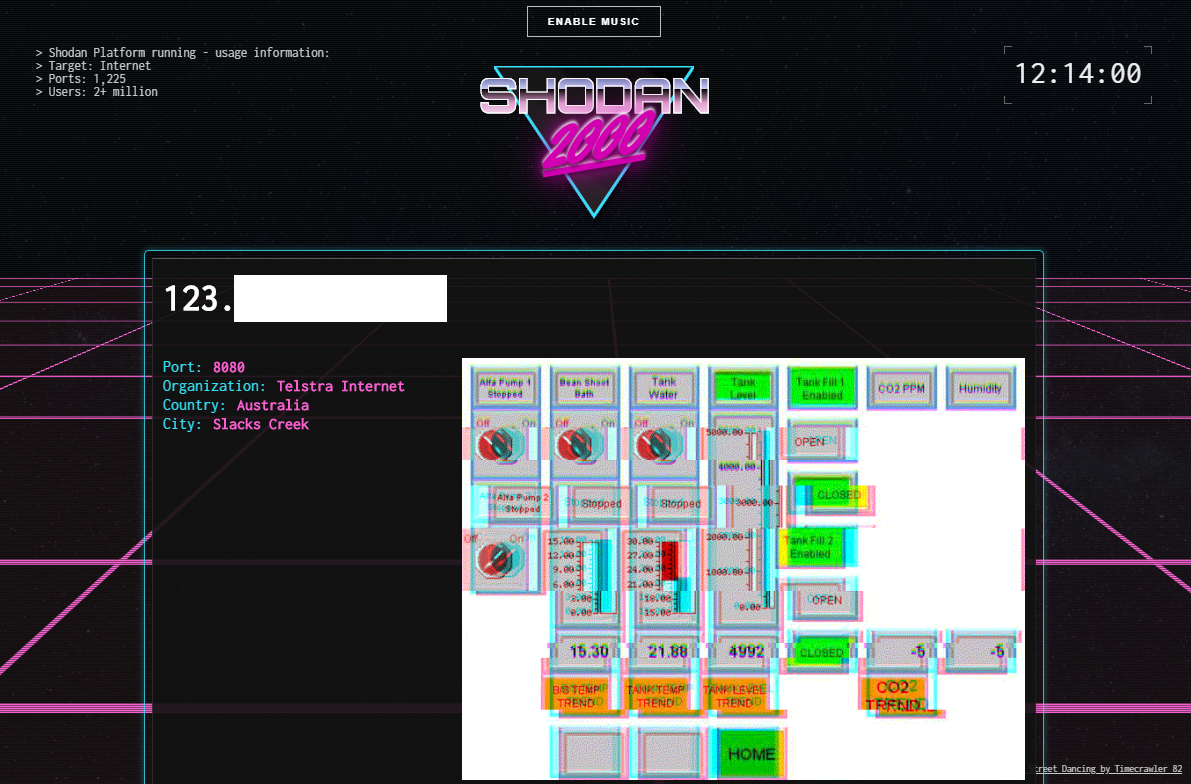Screen dimensions: 1191x784
Task: Click OPEN under Tank Fill 2
Action: tap(826, 600)
